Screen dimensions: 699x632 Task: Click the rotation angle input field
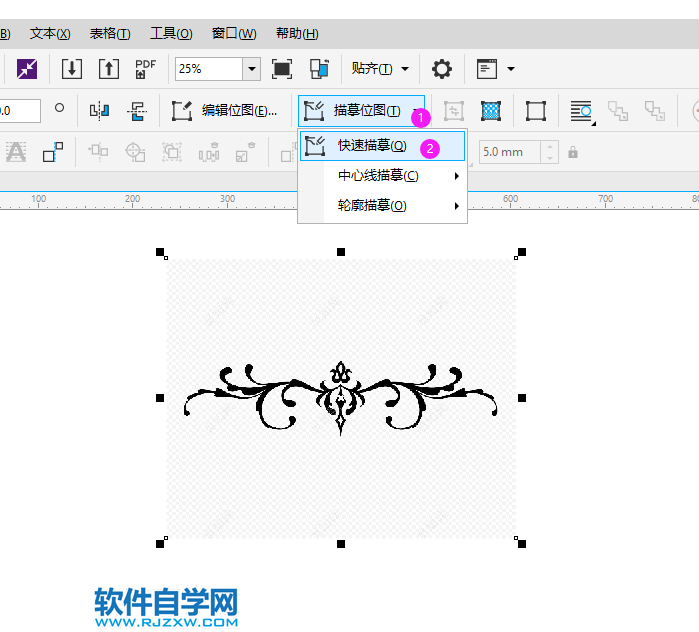20,111
